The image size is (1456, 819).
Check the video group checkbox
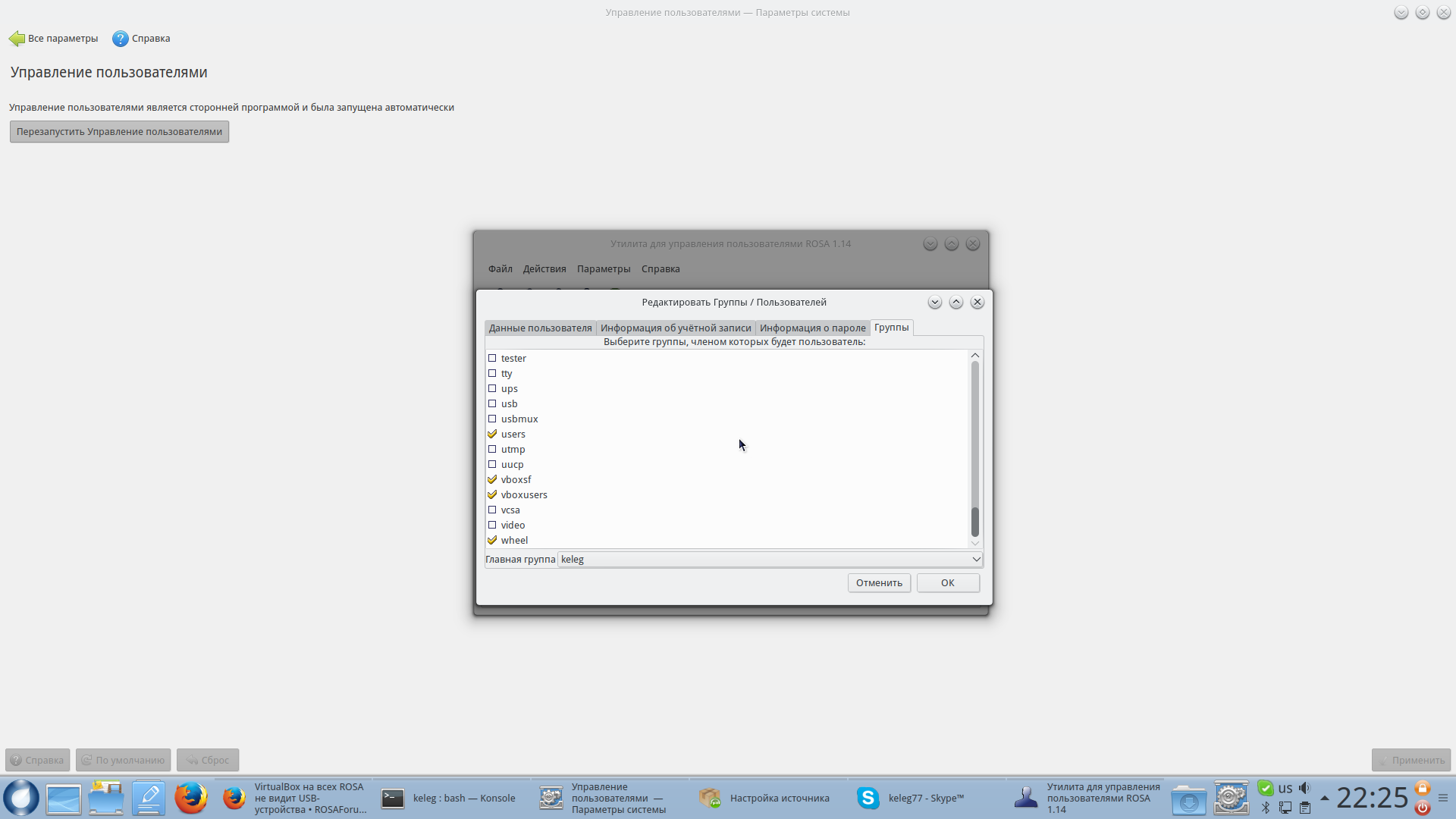492,525
